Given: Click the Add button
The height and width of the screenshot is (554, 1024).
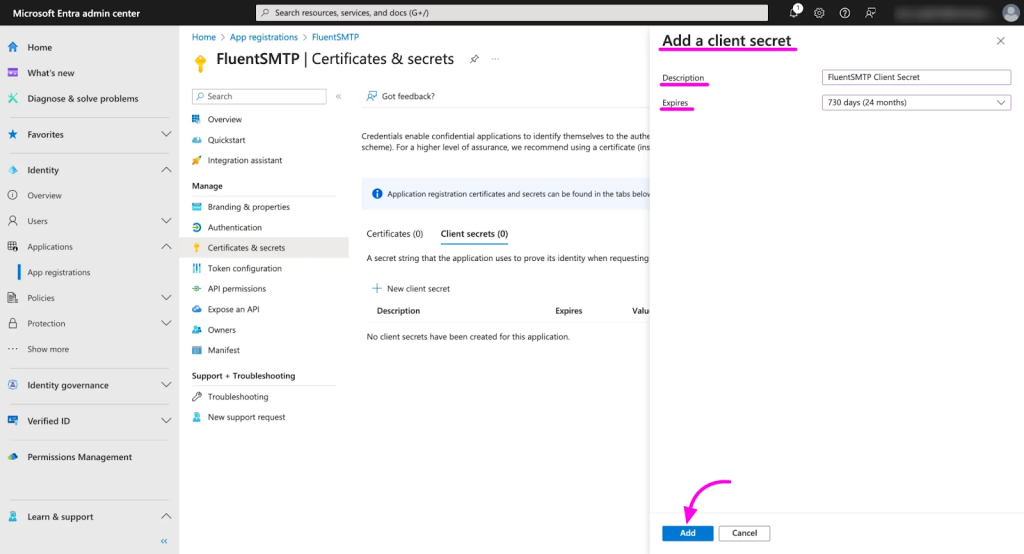Looking at the screenshot, I should coord(687,533).
